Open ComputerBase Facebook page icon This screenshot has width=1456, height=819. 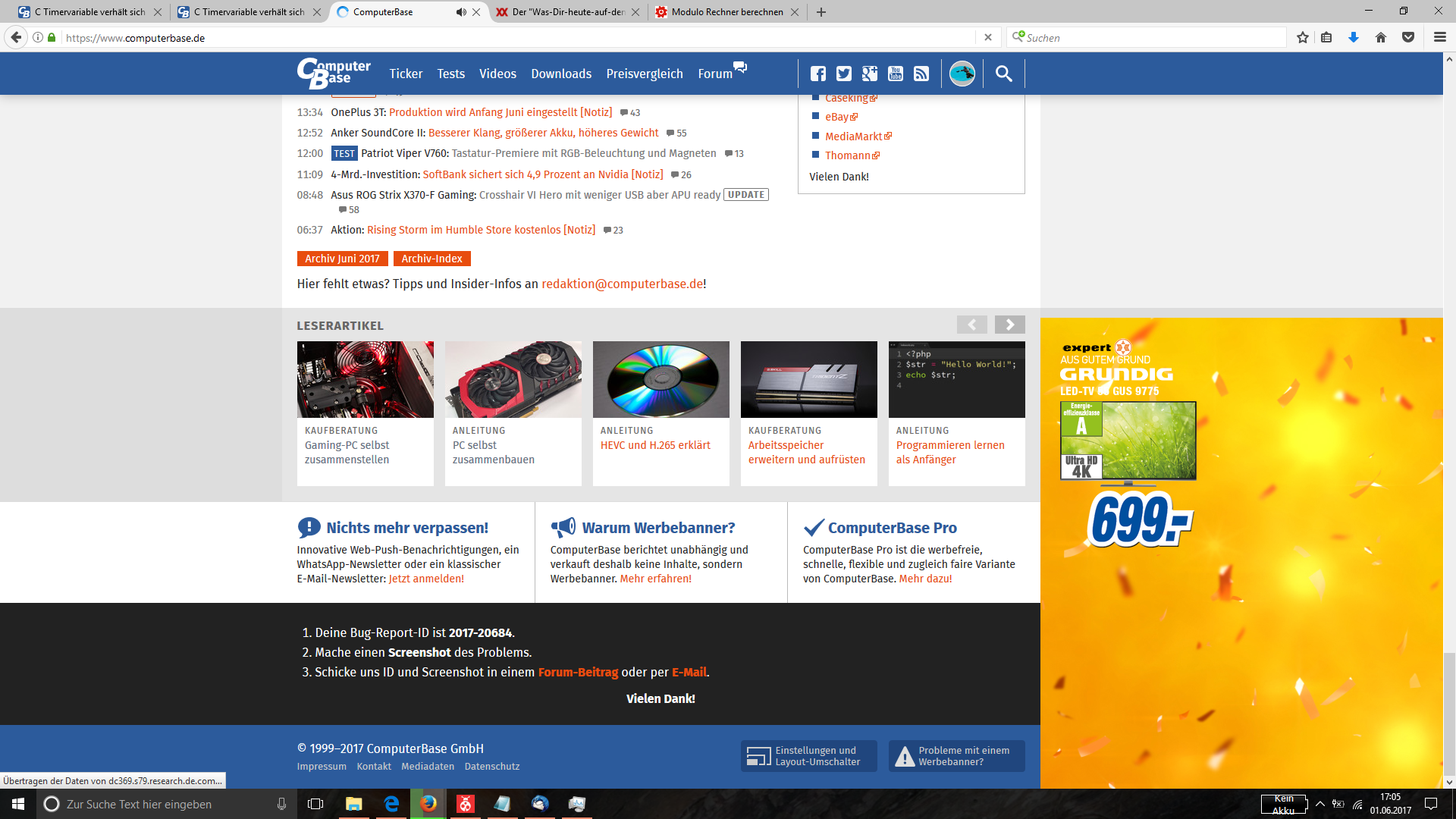point(818,74)
